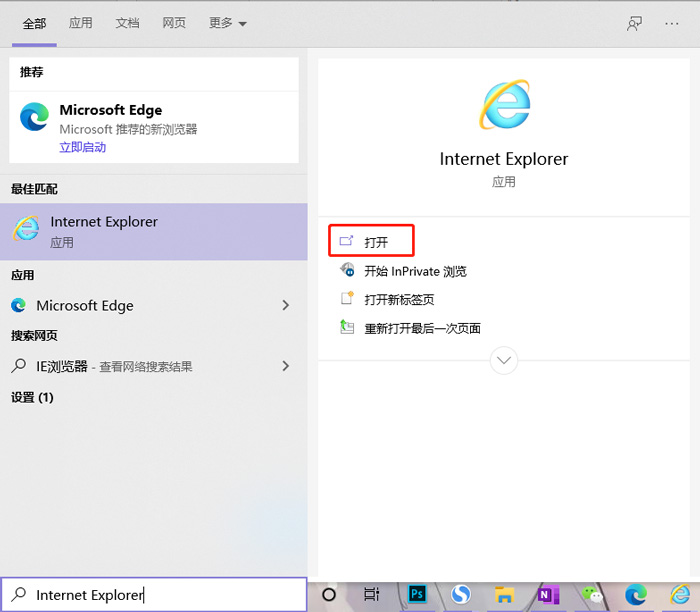Click 打开 to open Internet Explorer

tap(375, 242)
